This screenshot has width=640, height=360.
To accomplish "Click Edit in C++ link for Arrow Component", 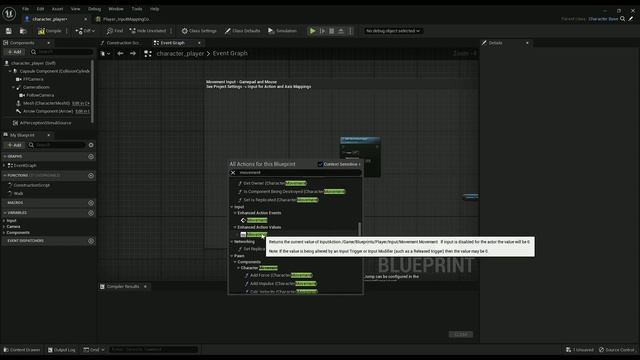I will point(82,111).
